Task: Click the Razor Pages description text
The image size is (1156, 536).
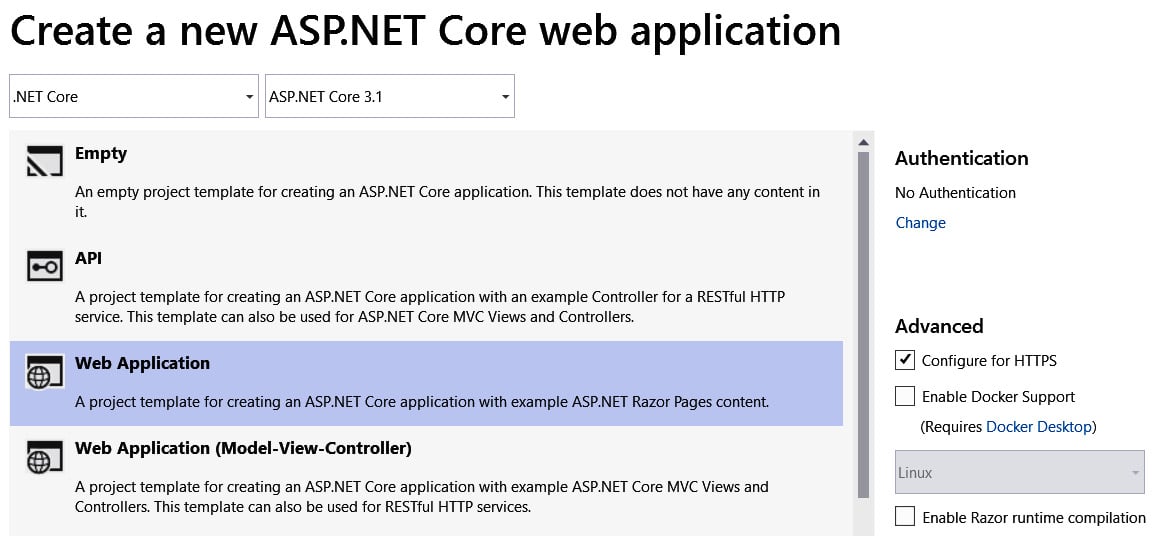Action: (422, 403)
